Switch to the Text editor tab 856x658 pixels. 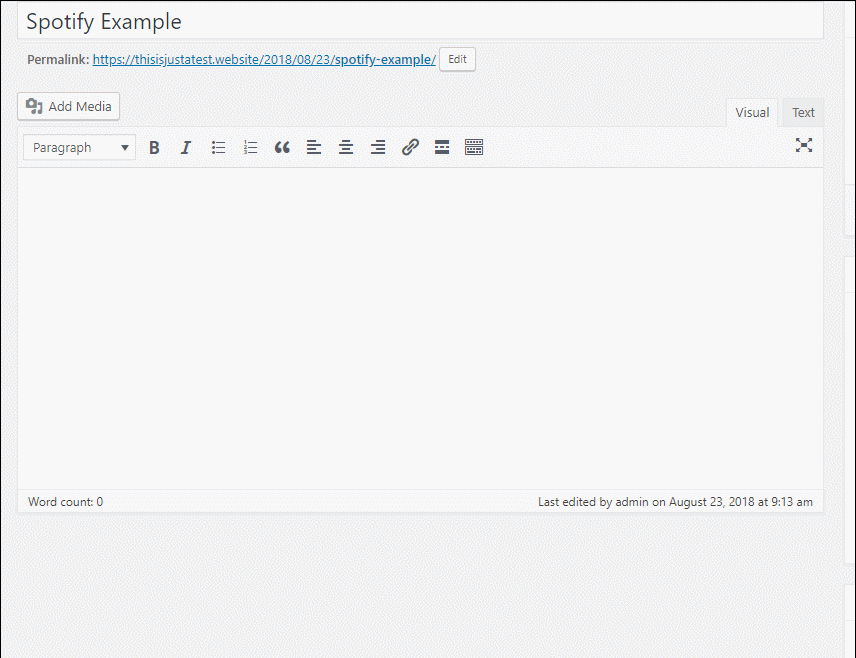(803, 112)
